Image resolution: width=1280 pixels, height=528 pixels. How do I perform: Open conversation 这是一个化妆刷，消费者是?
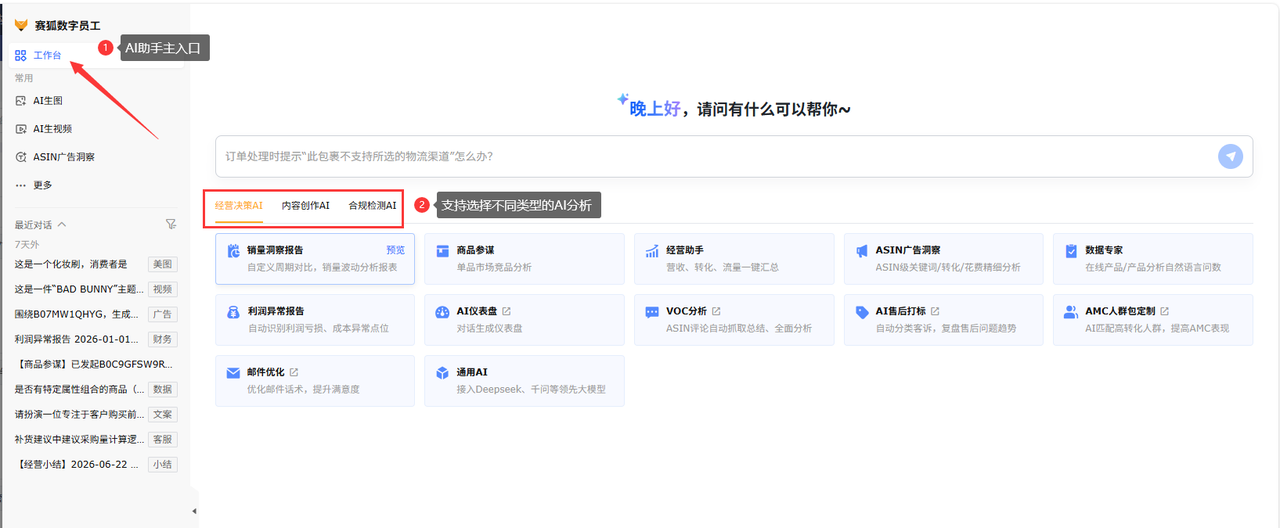click(71, 264)
